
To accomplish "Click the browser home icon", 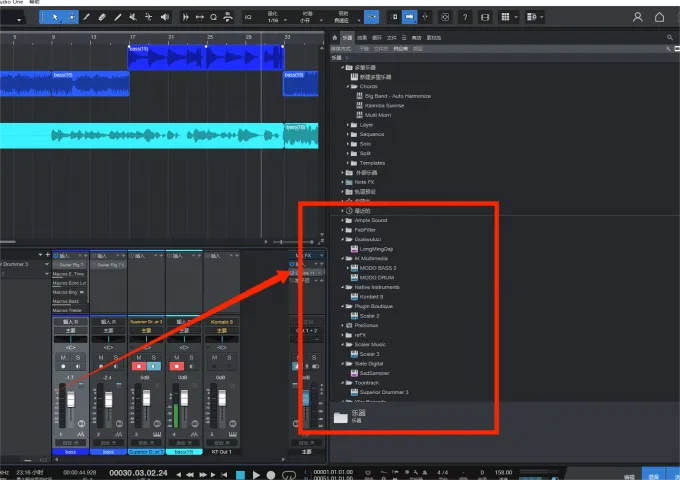I will (x=334, y=38).
